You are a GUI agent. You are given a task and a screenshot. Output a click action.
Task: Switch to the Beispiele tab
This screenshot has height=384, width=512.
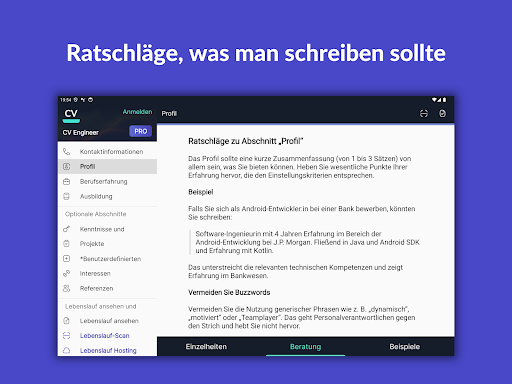405,347
